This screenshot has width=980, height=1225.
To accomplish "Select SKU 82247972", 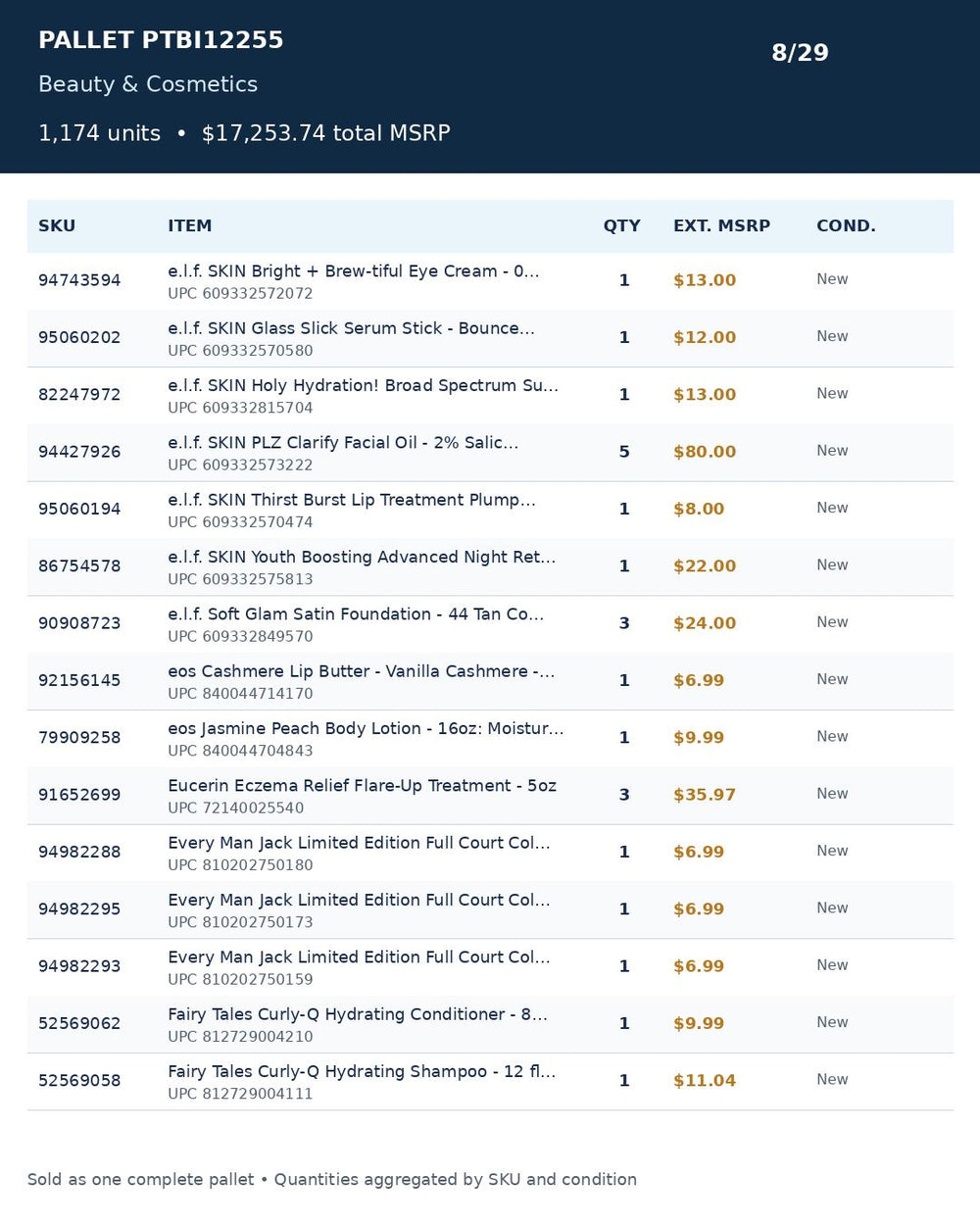I will [79, 395].
